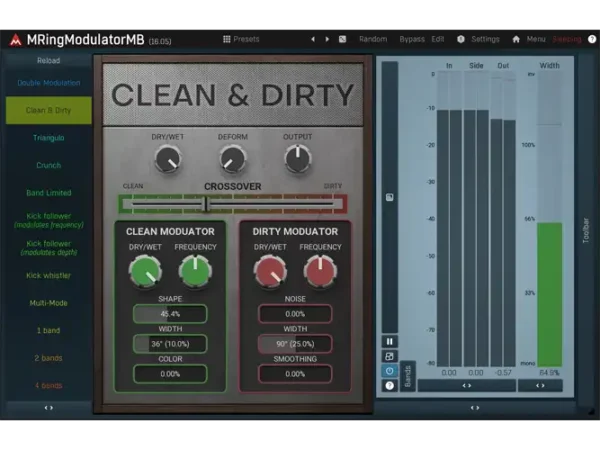The image size is (600, 450).
Task: Toggle the Bypass button
Action: [412, 39]
